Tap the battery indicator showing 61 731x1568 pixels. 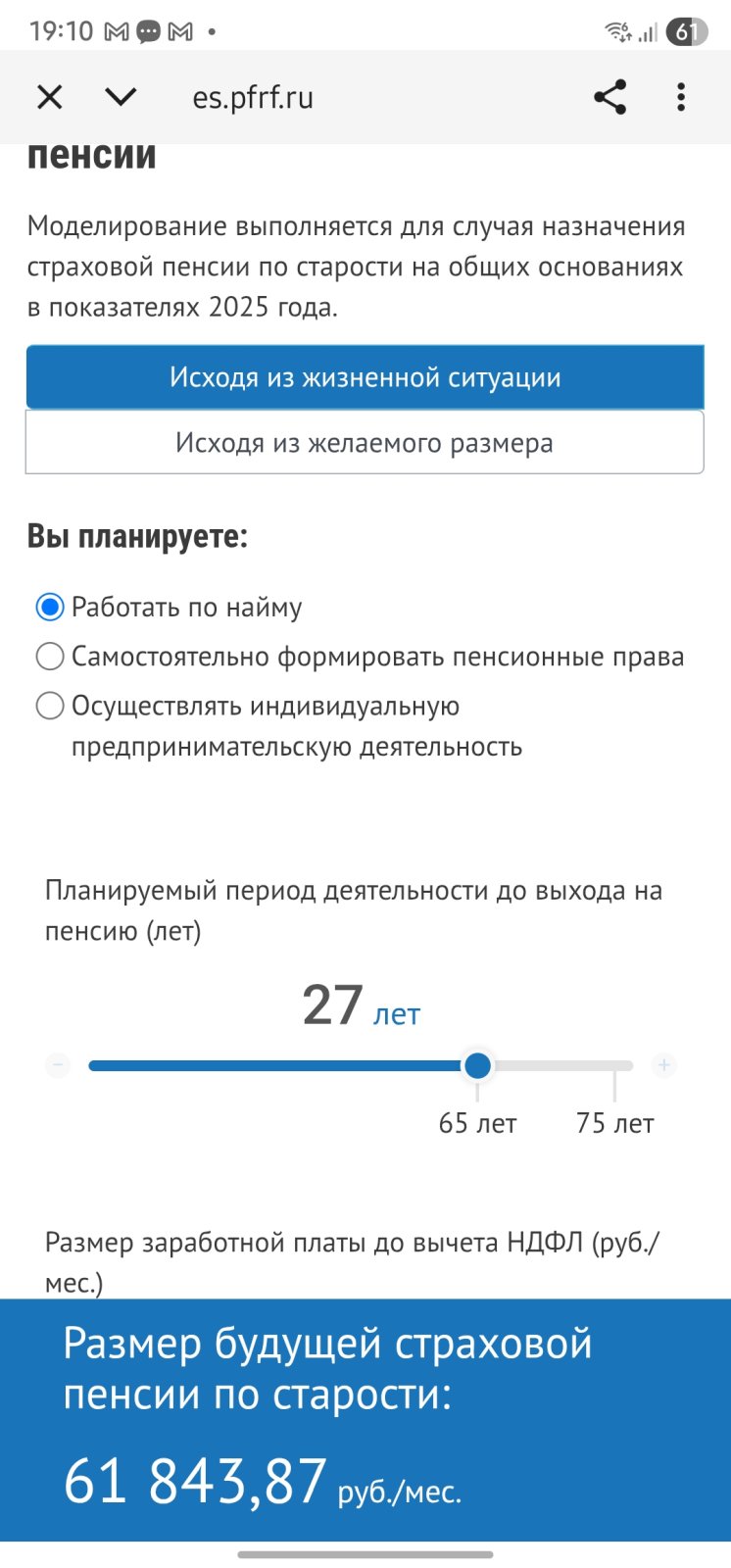[686, 32]
